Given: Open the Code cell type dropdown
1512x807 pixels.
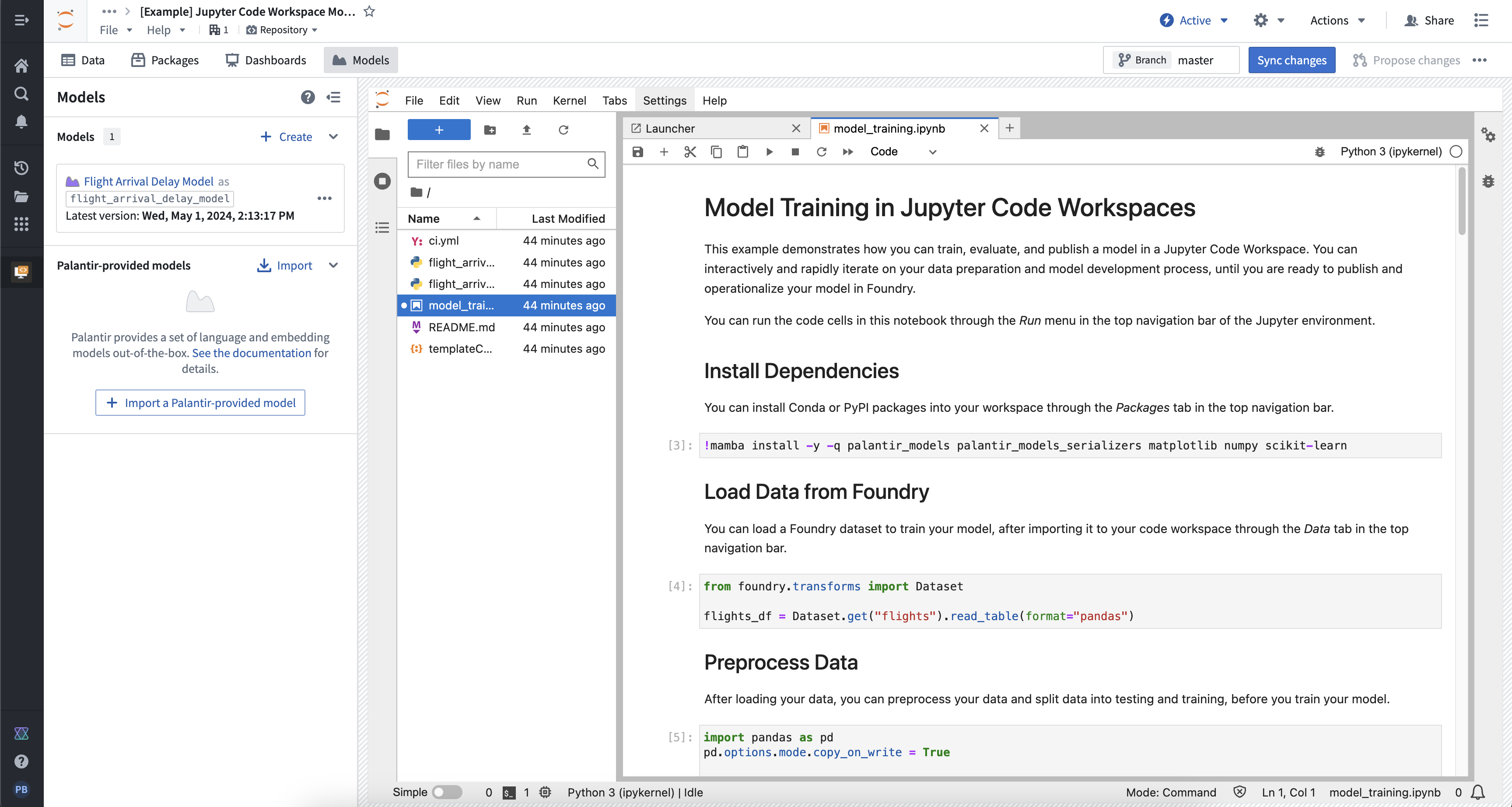Looking at the screenshot, I should click(903, 151).
